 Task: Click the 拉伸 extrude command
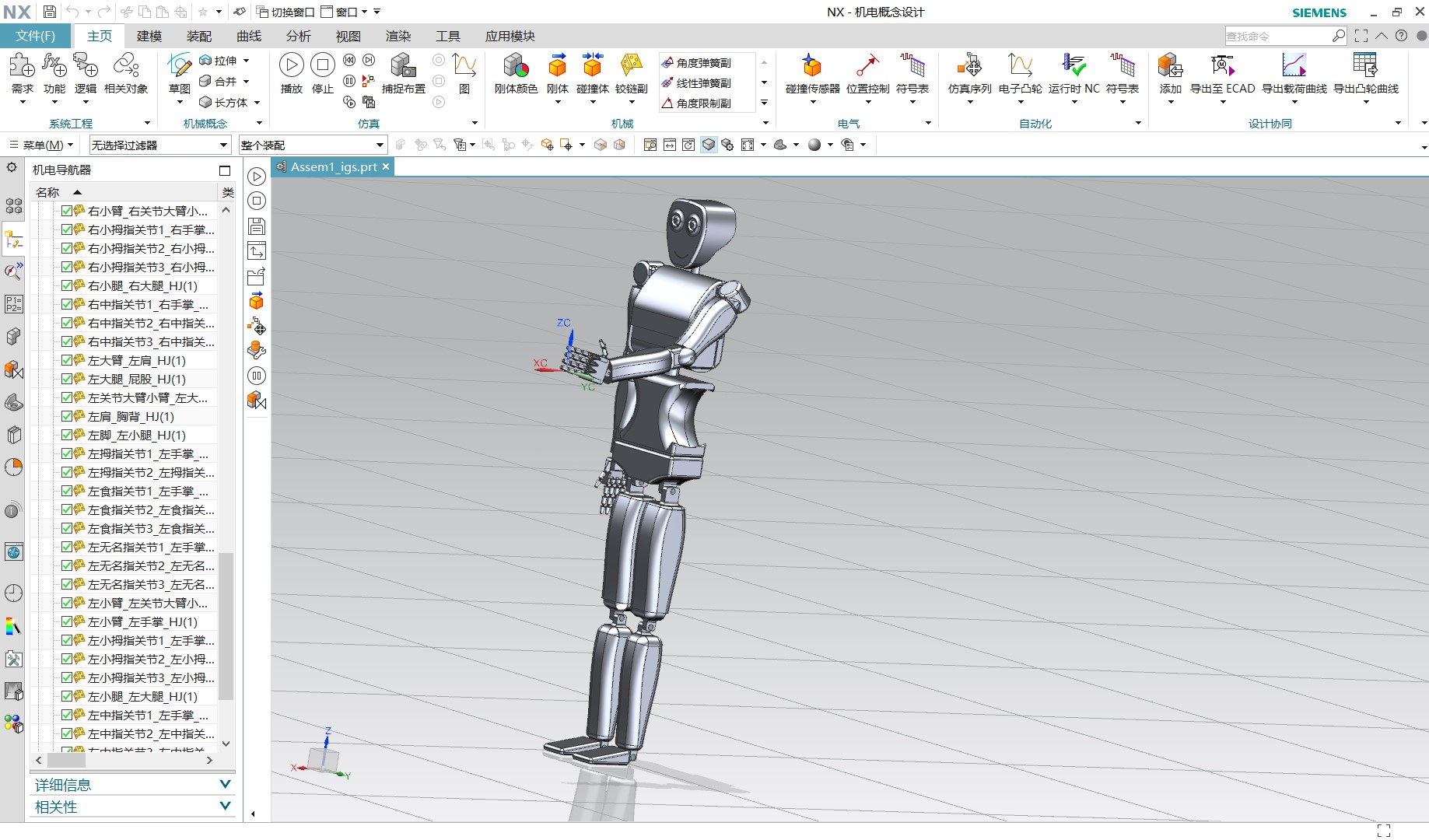point(218,61)
